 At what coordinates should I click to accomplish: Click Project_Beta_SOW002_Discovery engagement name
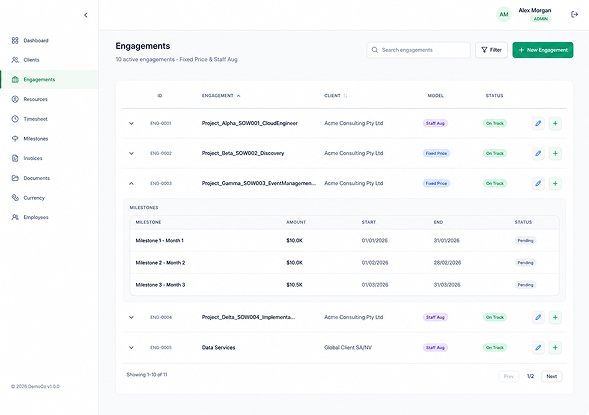click(x=243, y=153)
